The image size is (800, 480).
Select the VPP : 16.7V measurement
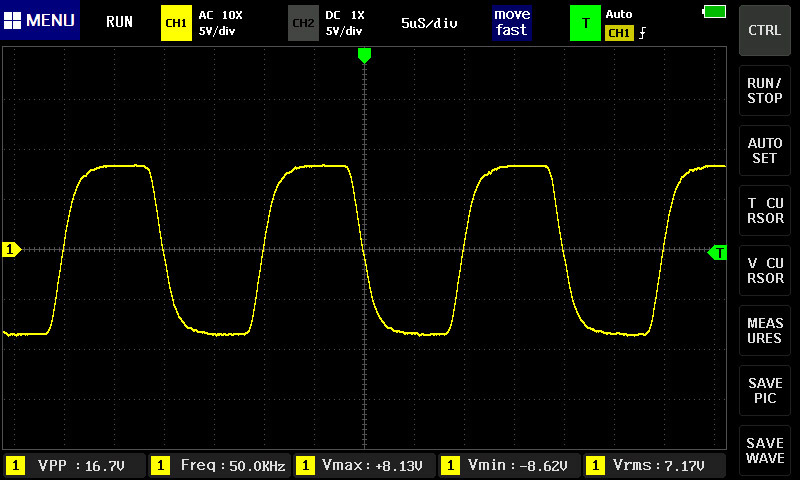click(74, 465)
